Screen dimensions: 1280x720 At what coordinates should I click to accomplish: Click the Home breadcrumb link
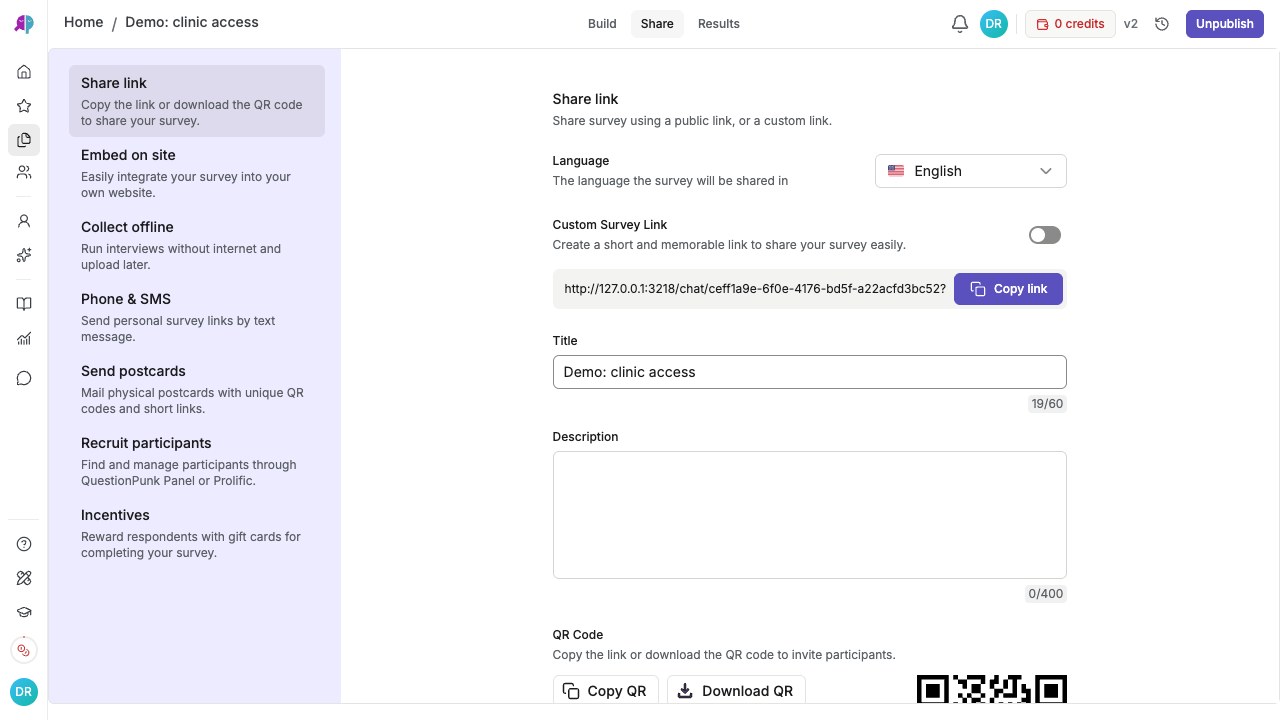tap(84, 22)
